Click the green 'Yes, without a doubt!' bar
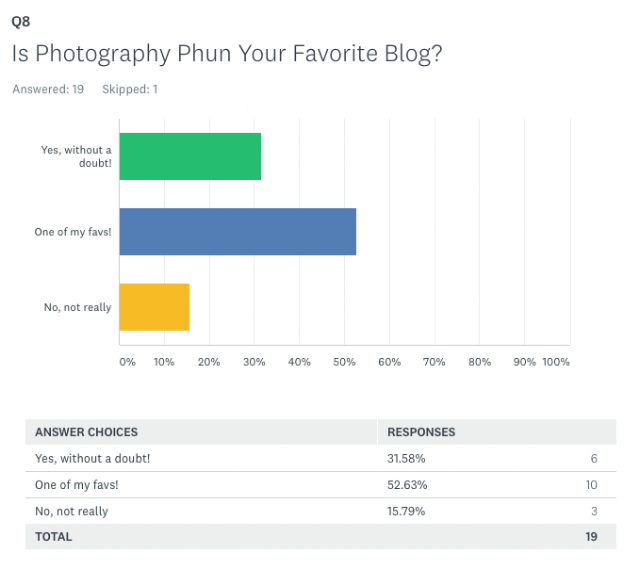 (190, 156)
